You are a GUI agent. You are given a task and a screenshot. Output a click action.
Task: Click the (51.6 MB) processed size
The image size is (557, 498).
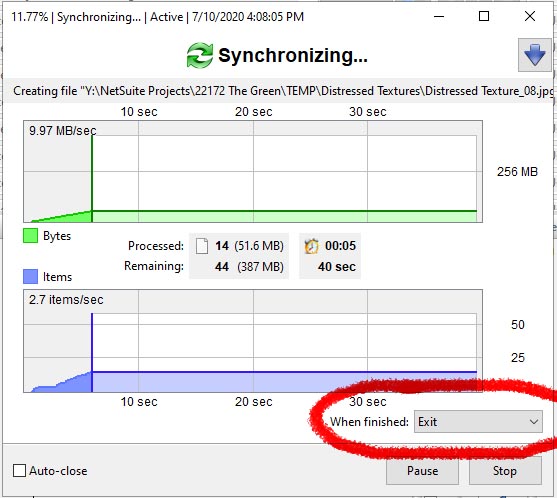click(x=259, y=246)
